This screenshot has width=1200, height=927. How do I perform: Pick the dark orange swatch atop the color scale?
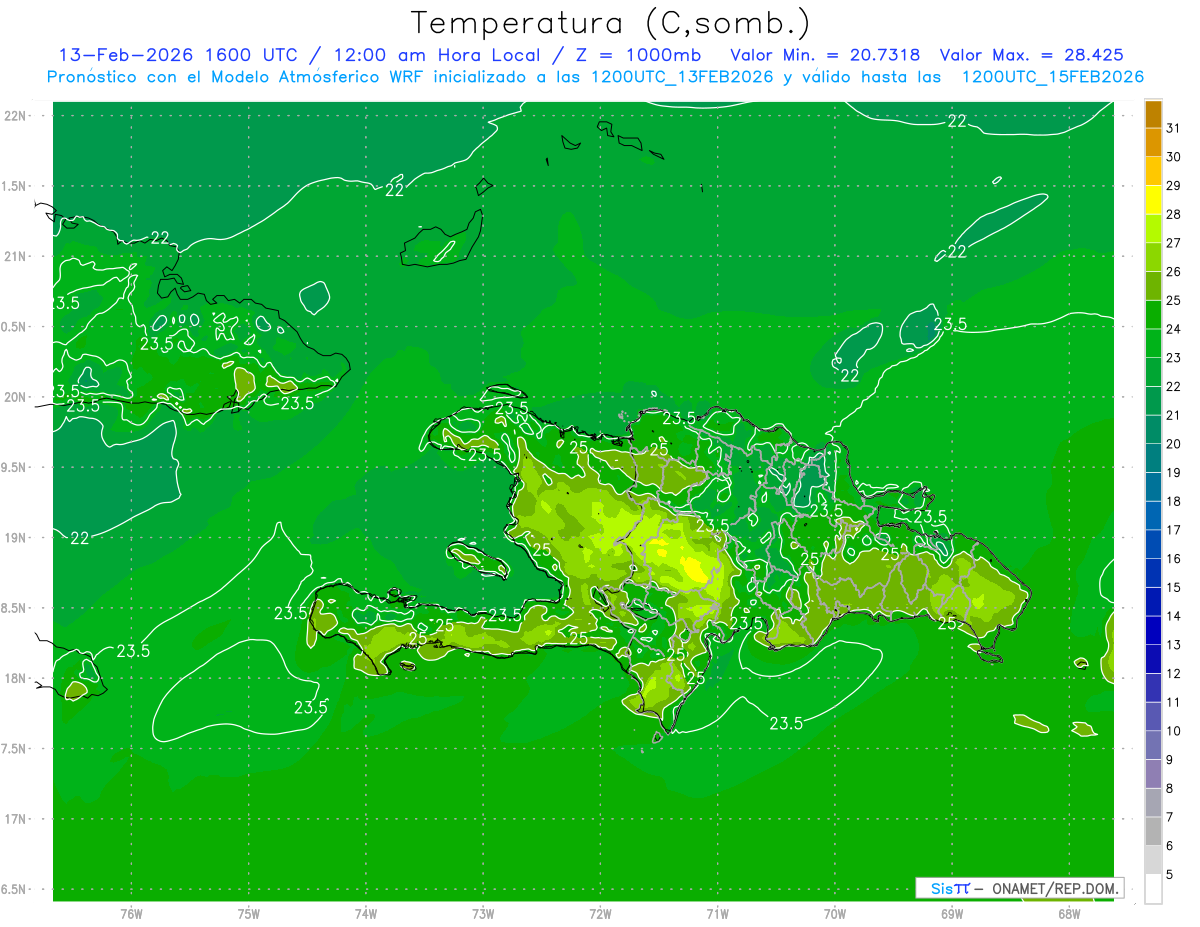(x=1153, y=115)
